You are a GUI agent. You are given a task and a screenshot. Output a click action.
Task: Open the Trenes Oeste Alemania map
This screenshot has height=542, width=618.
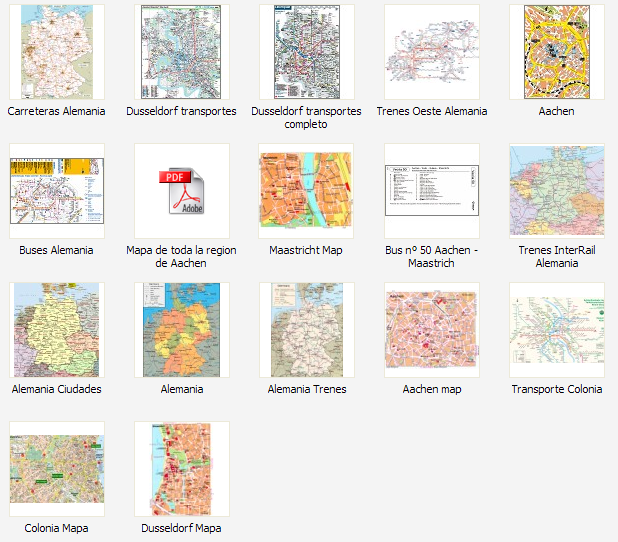[x=431, y=52]
